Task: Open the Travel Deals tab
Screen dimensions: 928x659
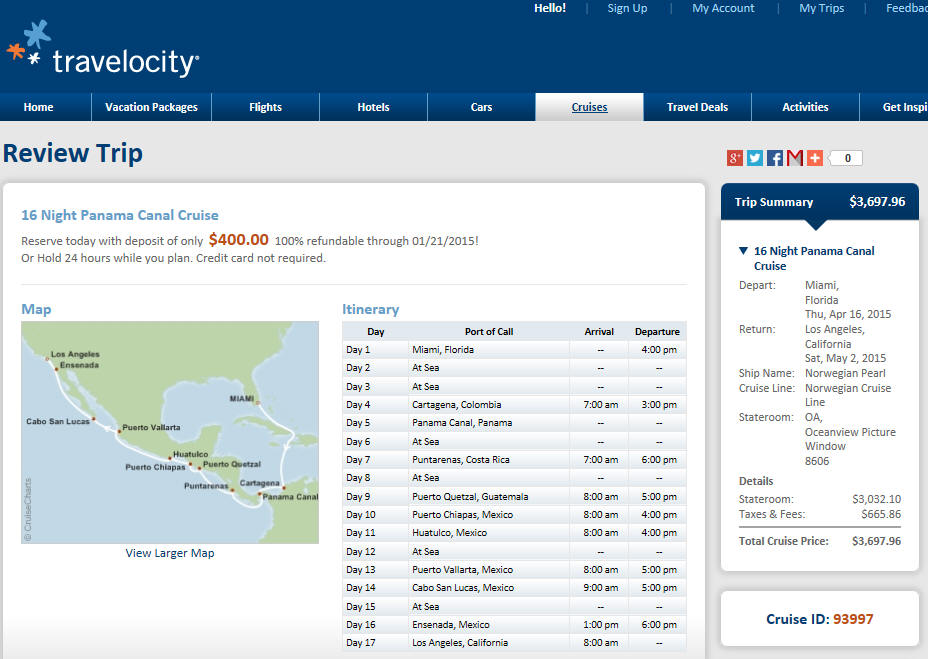Action: (x=697, y=107)
